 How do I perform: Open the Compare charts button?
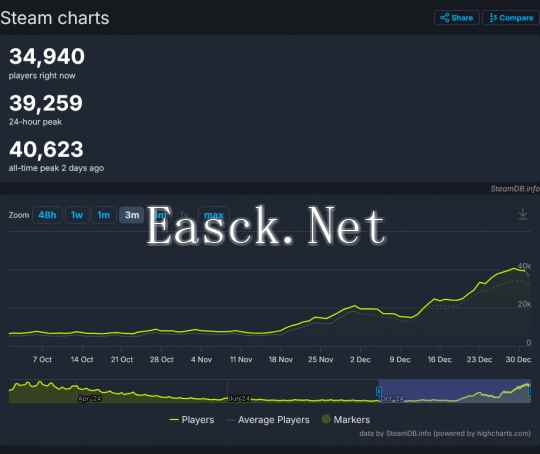[x=511, y=18]
